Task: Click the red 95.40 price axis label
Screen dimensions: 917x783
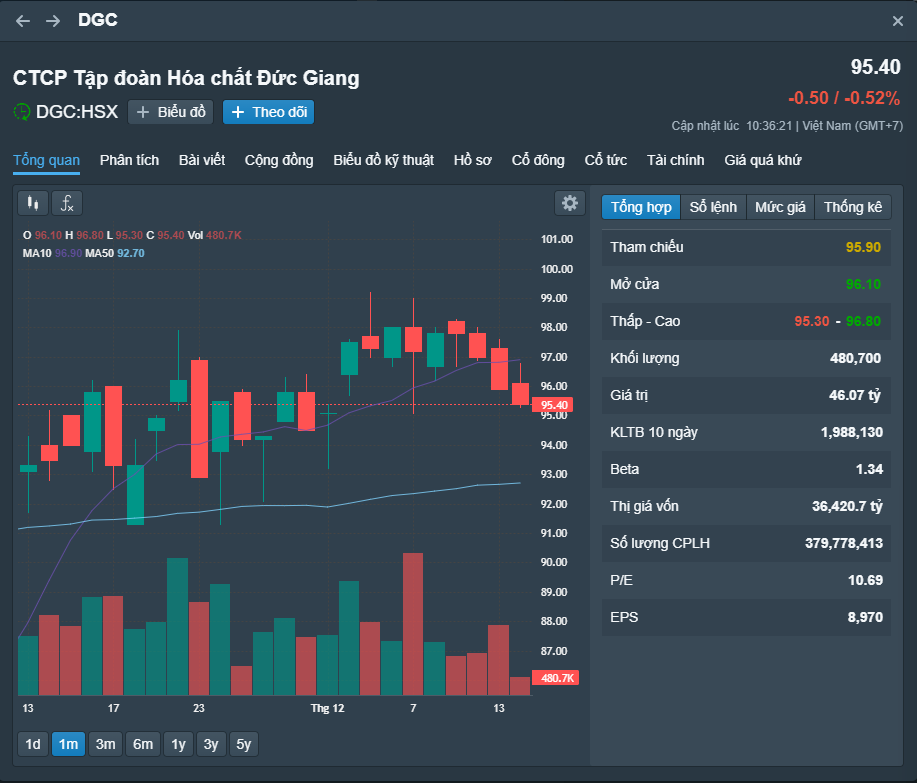Action: (553, 405)
